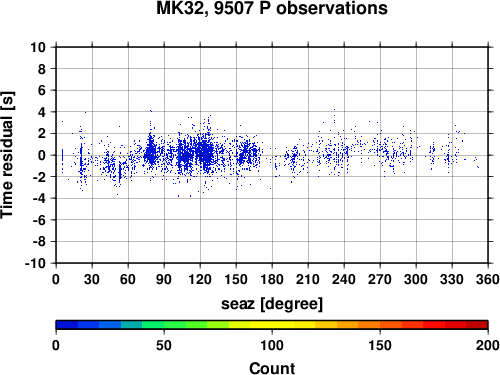Click the x-axis tick label 360
This screenshot has width=500, height=375.
coord(487,279)
